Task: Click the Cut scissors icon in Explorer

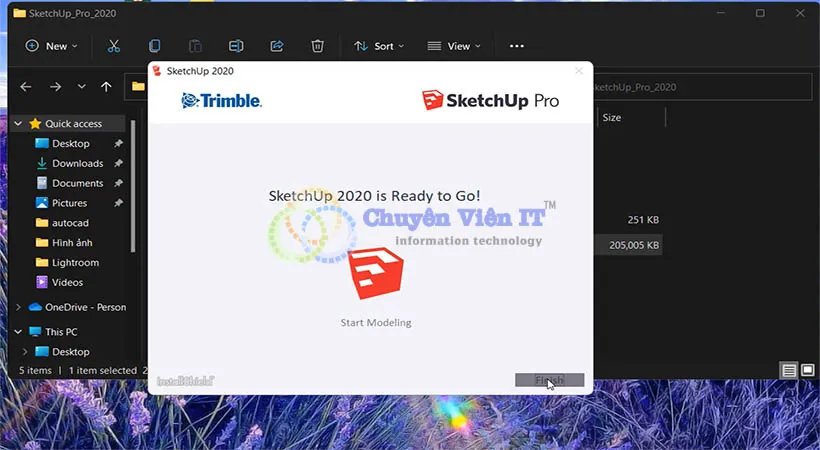Action: [x=113, y=46]
